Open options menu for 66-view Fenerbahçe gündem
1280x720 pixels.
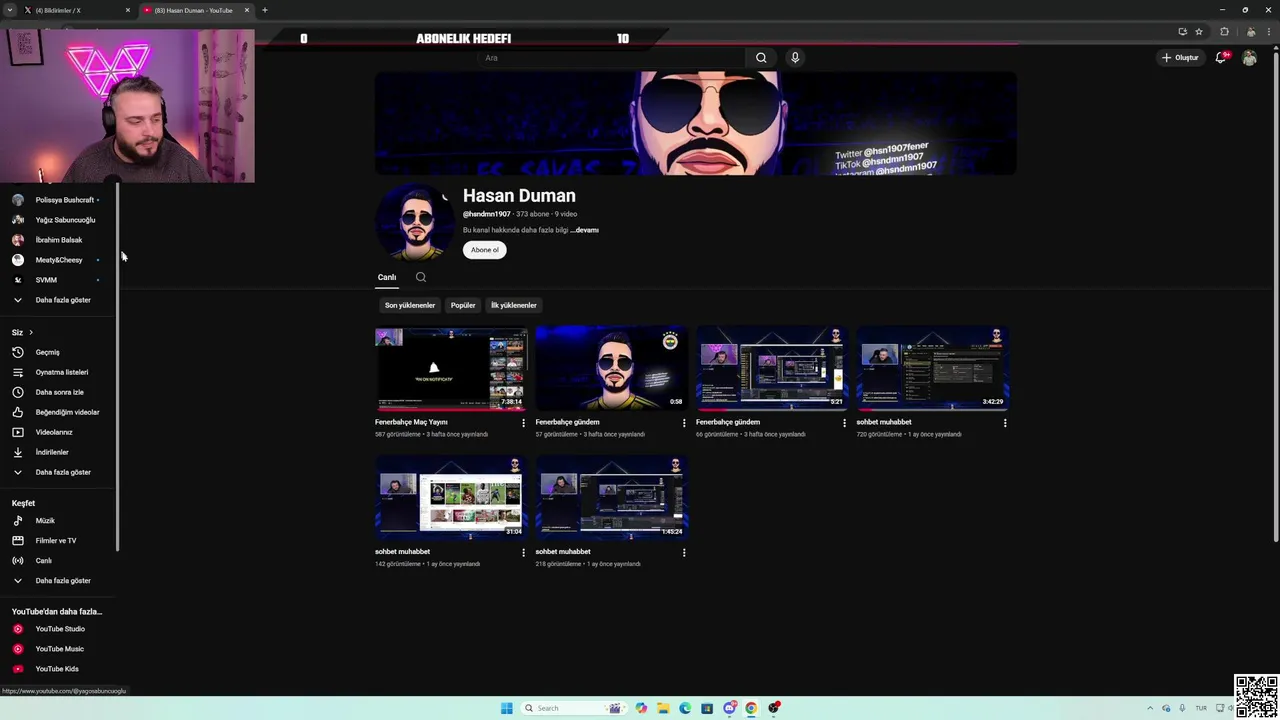tap(844, 423)
